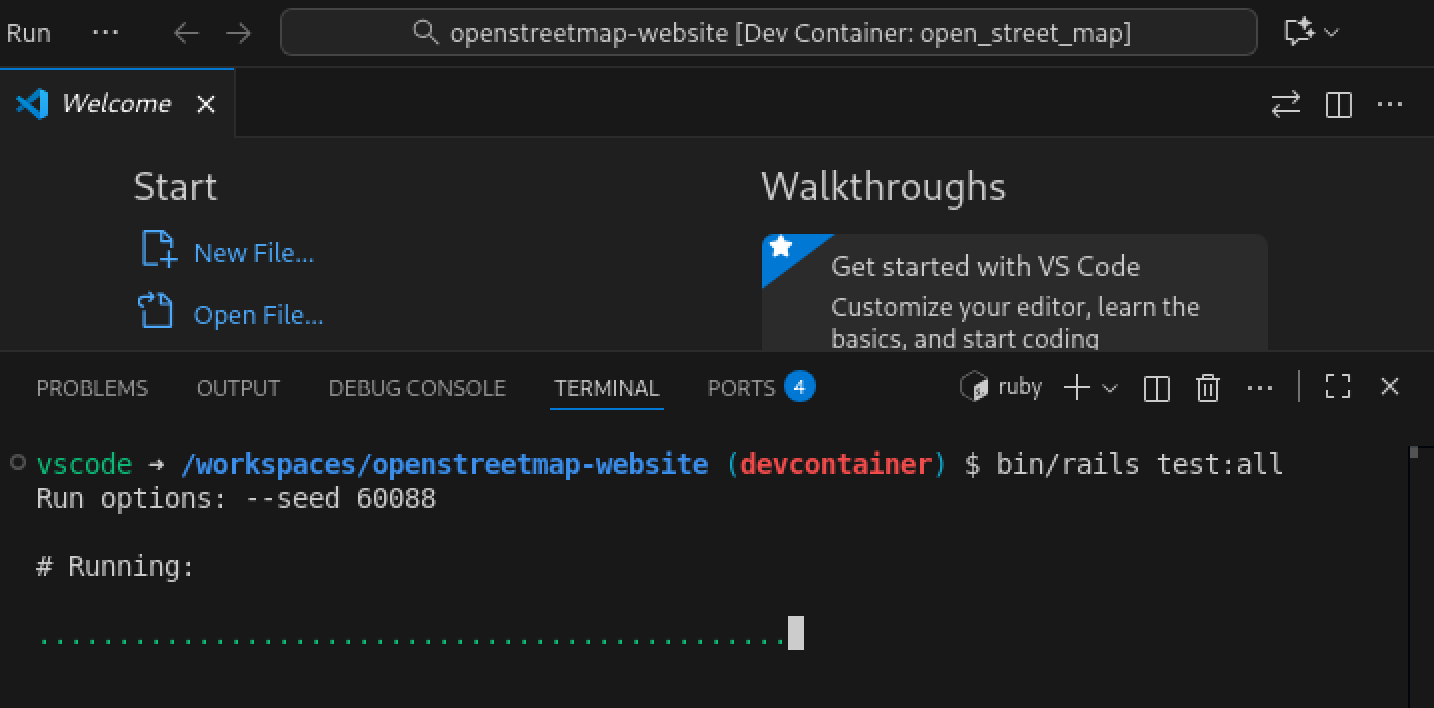Go forward with the right arrow
Viewport: 1434px width, 708px height.
(239, 33)
